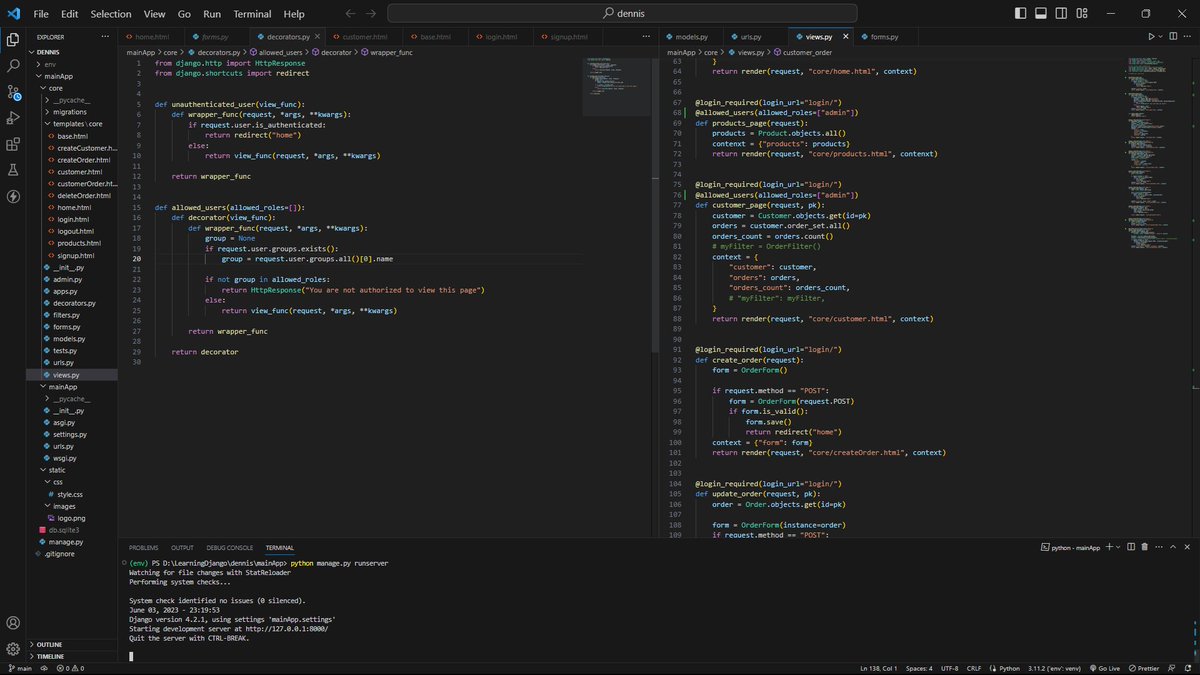Toggle the Primary Side Bar layout button

(1019, 14)
